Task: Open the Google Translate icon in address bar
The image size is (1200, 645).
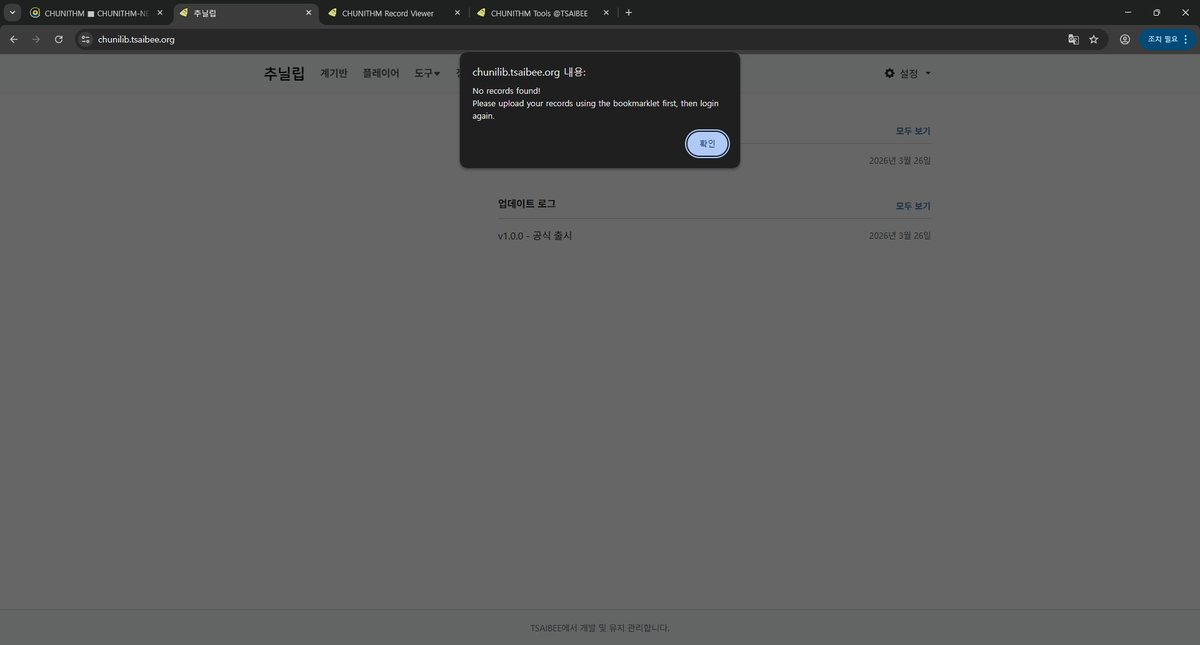Action: point(1072,39)
